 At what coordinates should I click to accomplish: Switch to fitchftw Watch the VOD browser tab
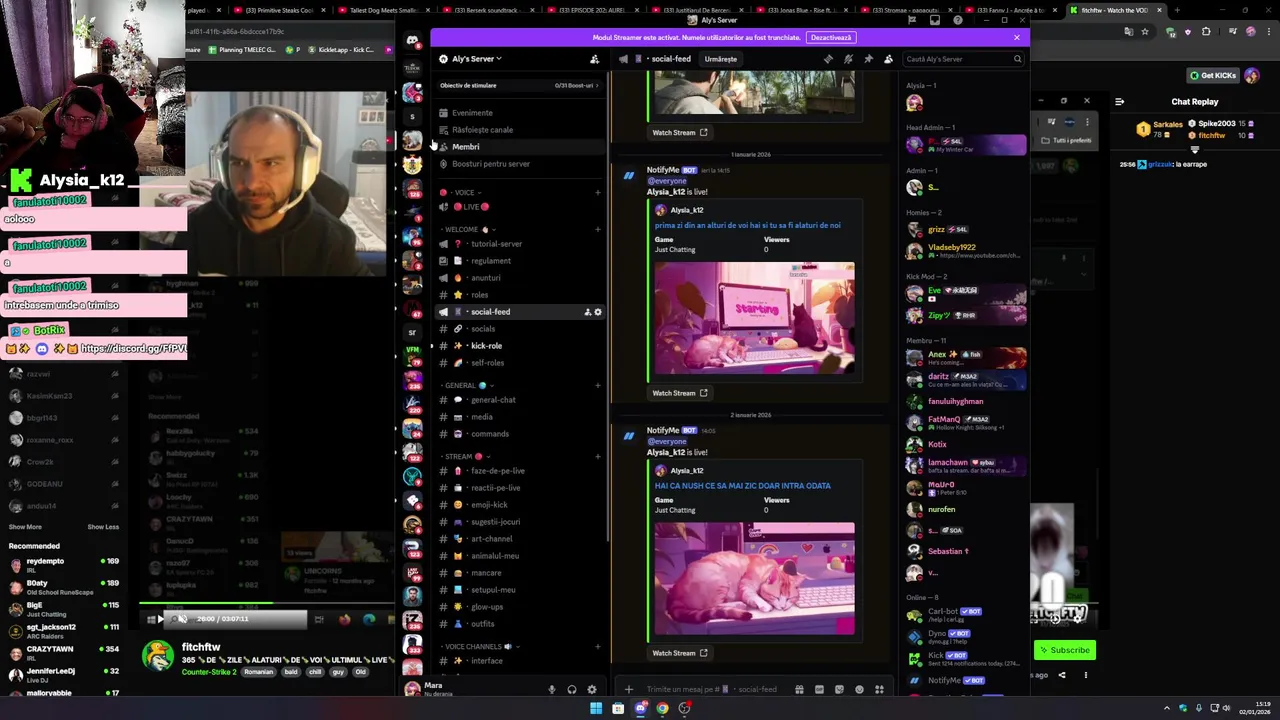(1114, 10)
